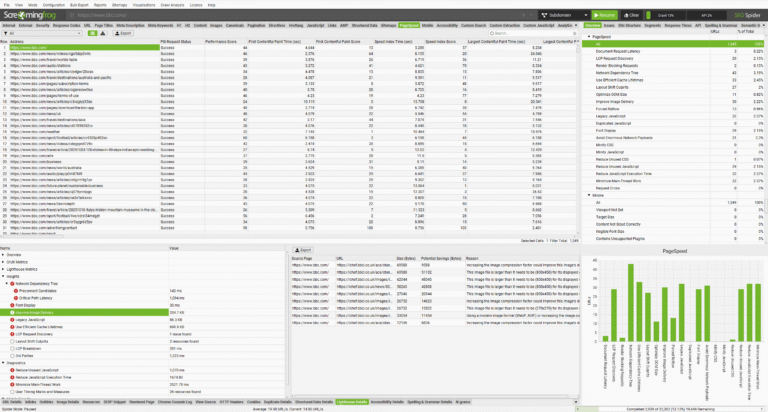Select Improve Image Delivery in details tree

[38, 311]
